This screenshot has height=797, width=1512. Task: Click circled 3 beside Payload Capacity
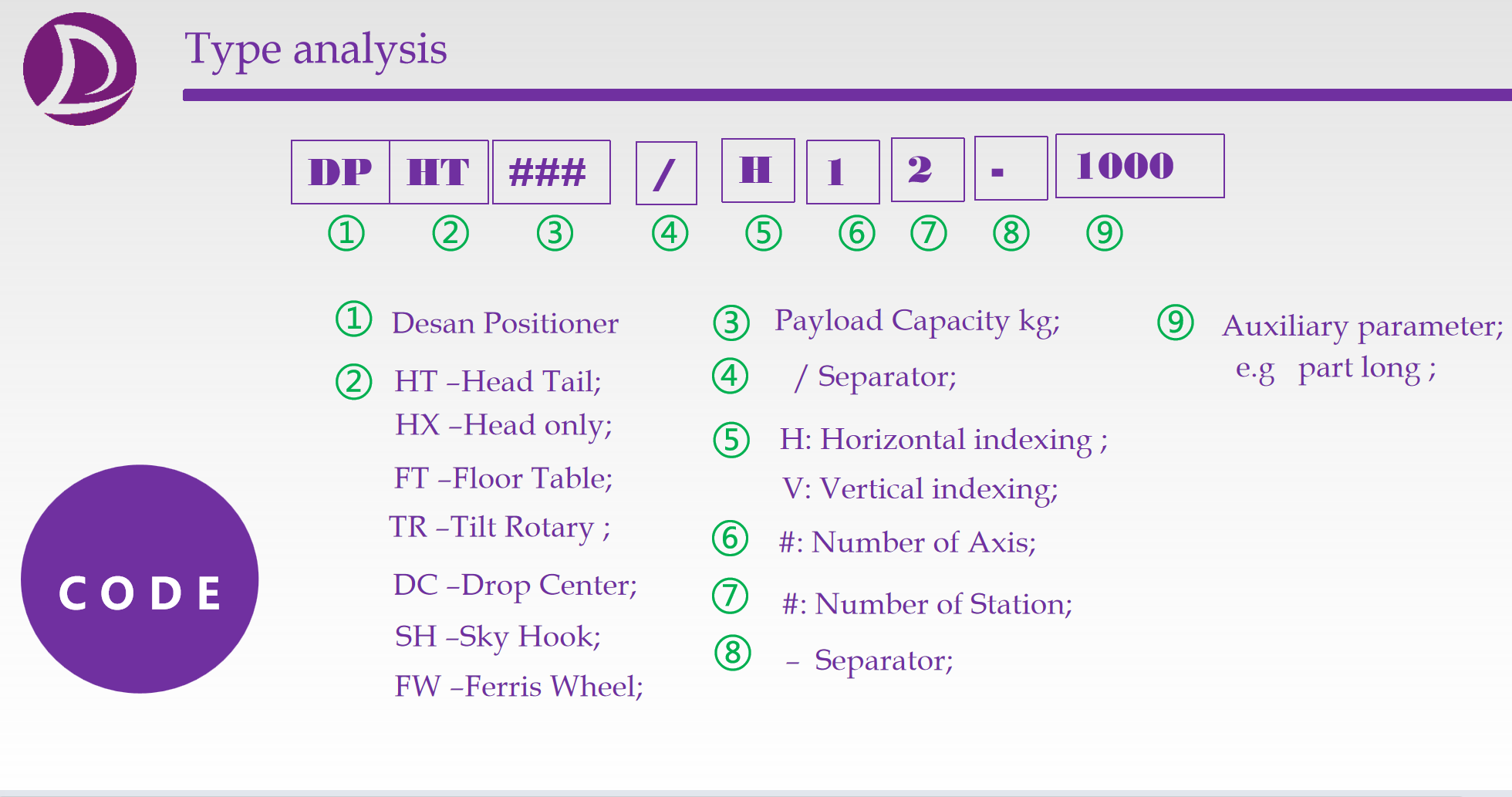click(731, 323)
